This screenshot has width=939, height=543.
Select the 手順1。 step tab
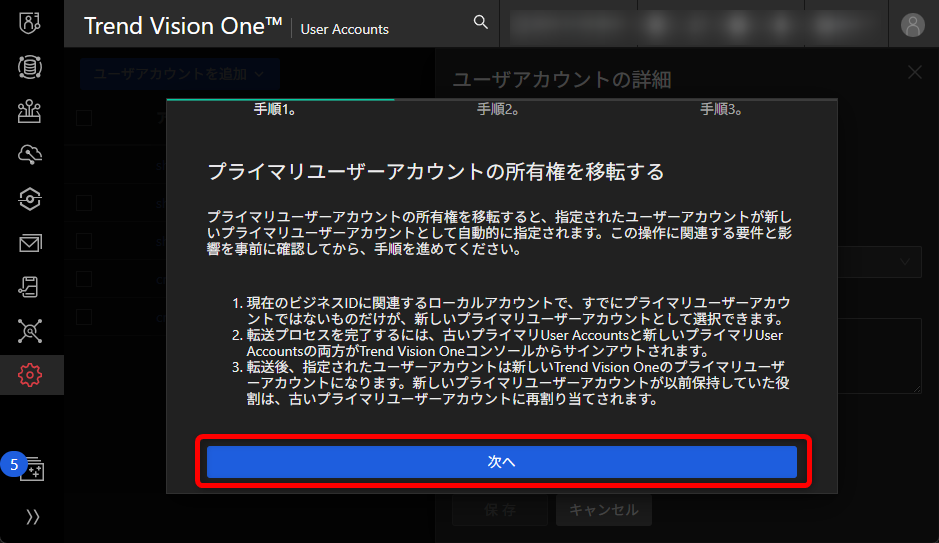click(x=275, y=110)
